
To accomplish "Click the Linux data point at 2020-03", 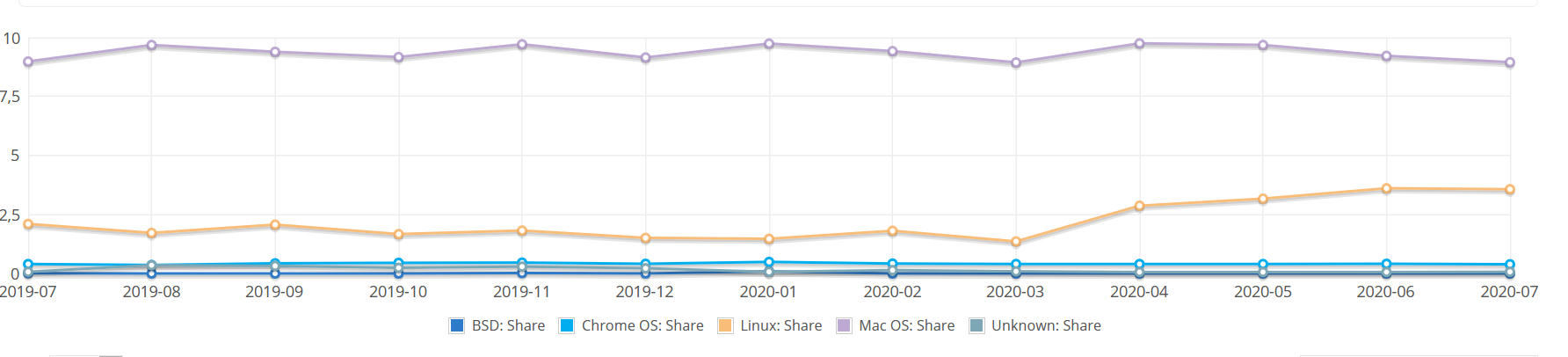I will 1016,242.
